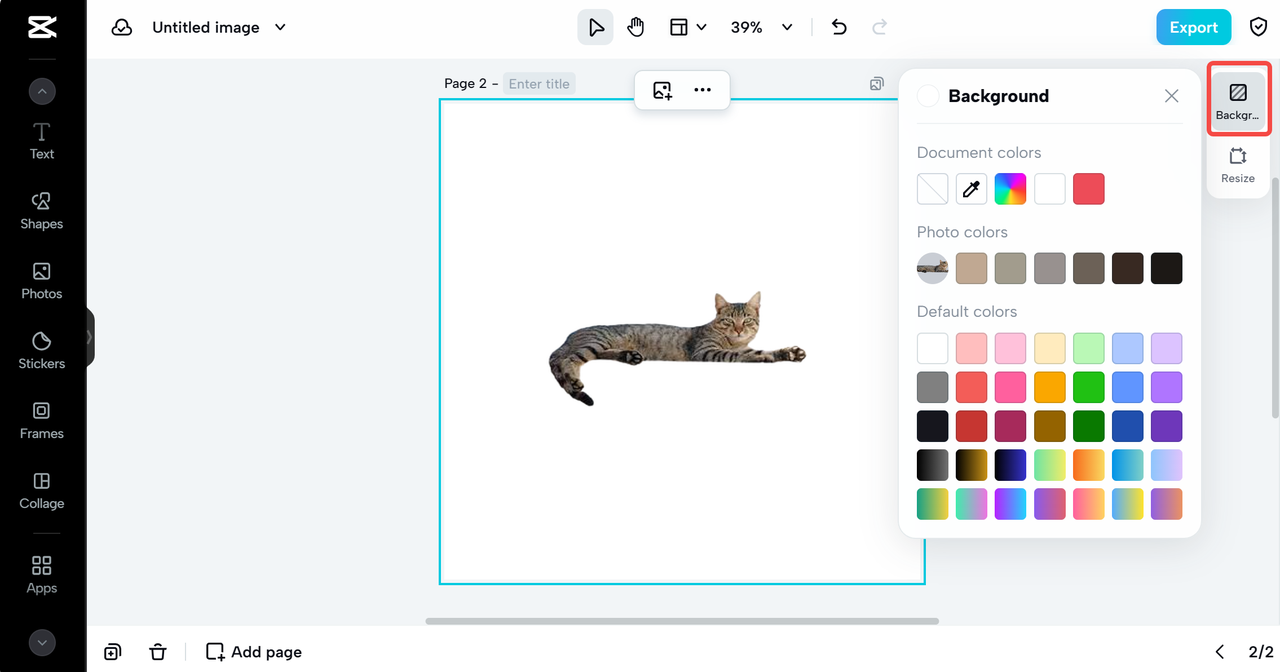Select the pointer (select) tool

(x=596, y=27)
